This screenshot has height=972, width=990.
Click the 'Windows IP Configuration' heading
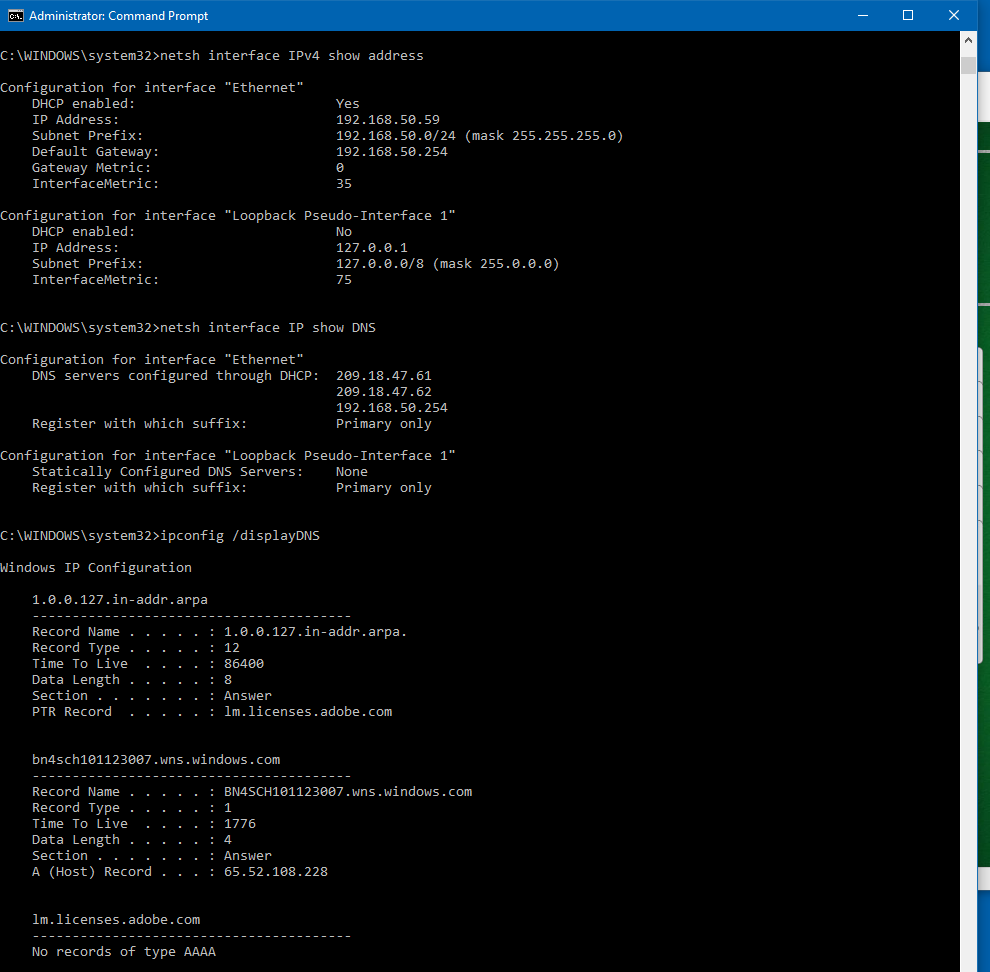click(96, 568)
